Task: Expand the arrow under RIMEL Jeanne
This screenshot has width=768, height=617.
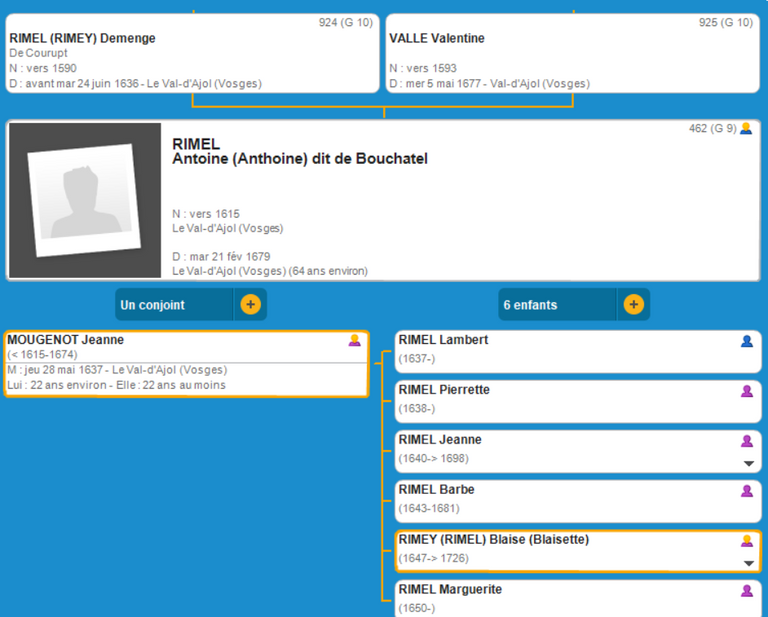Action: 748,464
